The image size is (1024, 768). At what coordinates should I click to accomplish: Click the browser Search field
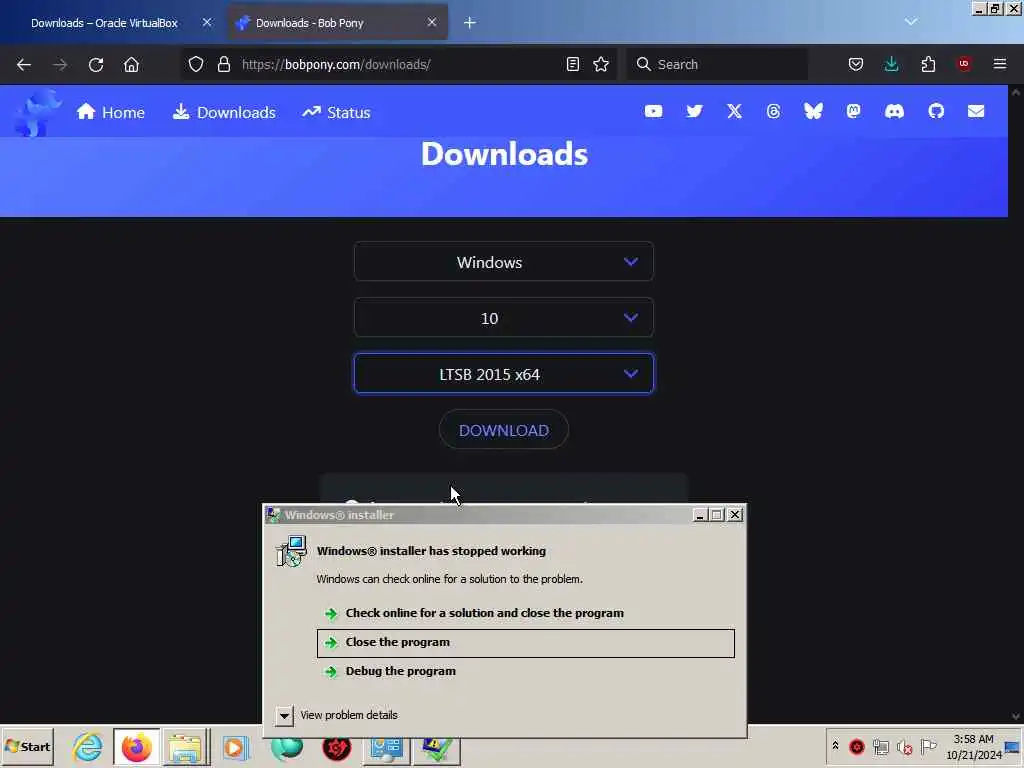click(716, 64)
